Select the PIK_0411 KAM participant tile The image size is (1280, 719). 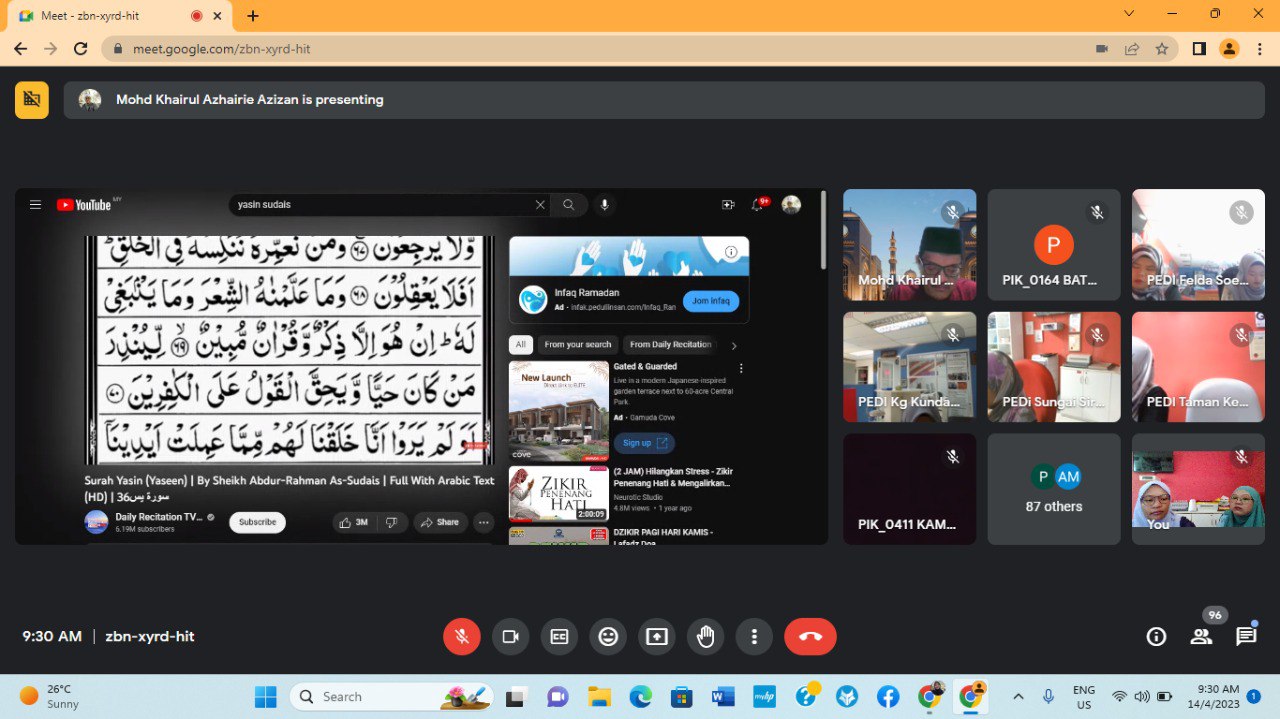pyautogui.click(x=909, y=489)
